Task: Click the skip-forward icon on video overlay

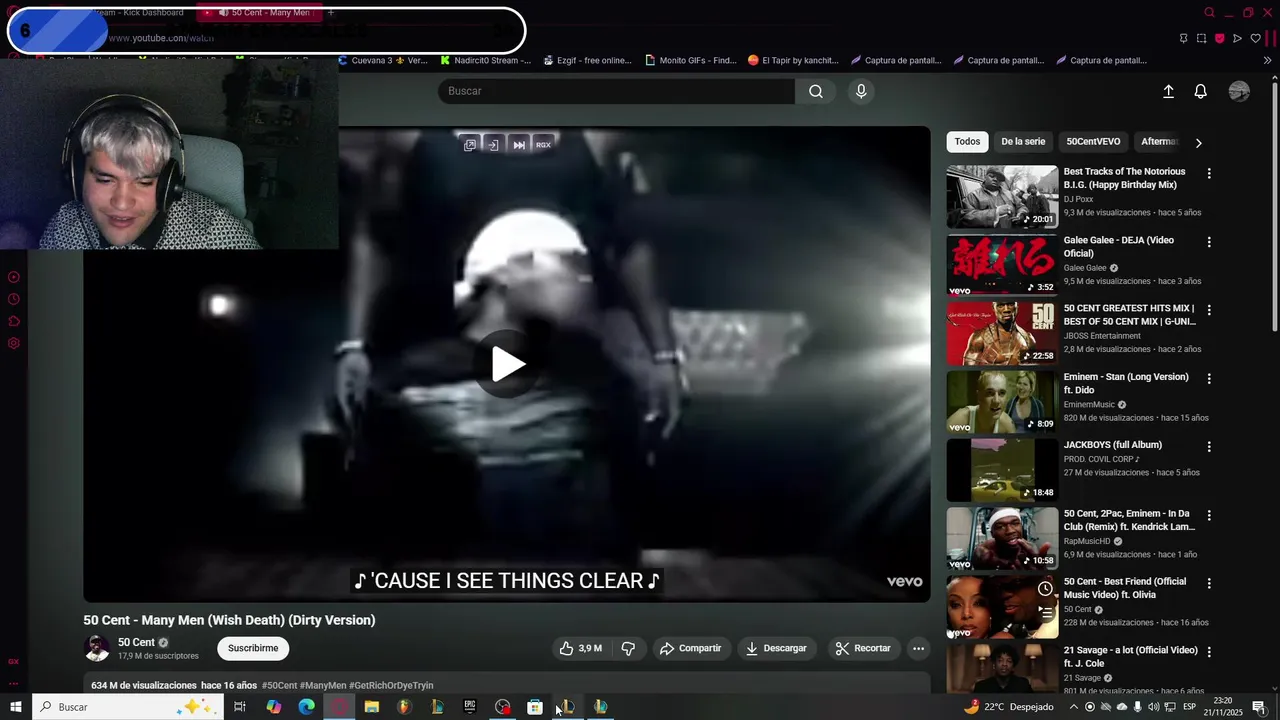Action: tap(519, 145)
